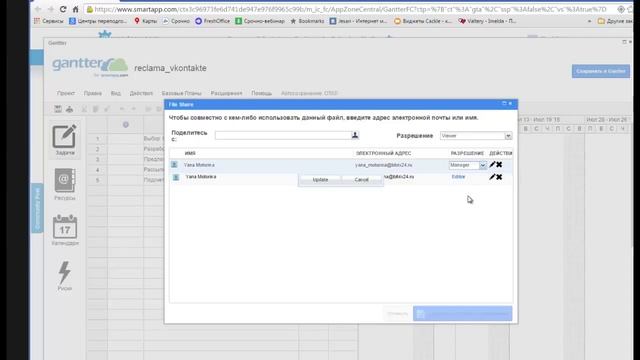640x360 pixels.
Task: Click the Yana Motorina name in Editor row
Action: click(x=201, y=177)
